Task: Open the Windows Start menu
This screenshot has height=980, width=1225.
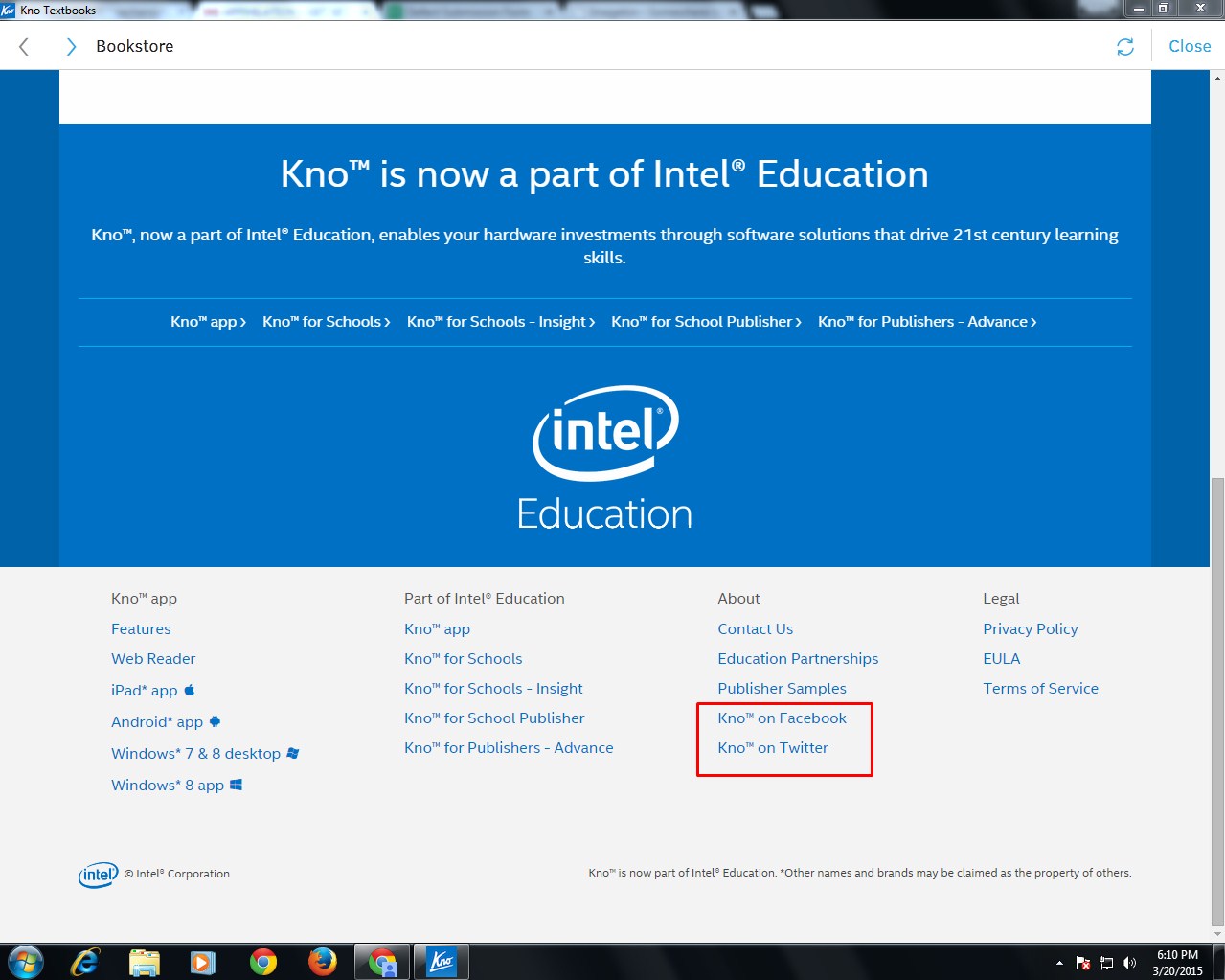Action: click(25, 962)
